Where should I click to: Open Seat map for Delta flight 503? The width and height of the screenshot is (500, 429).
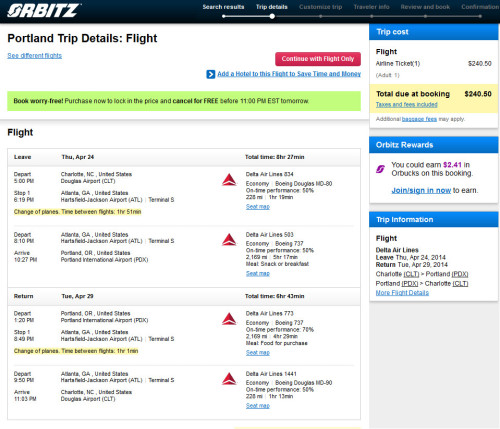[x=258, y=273]
